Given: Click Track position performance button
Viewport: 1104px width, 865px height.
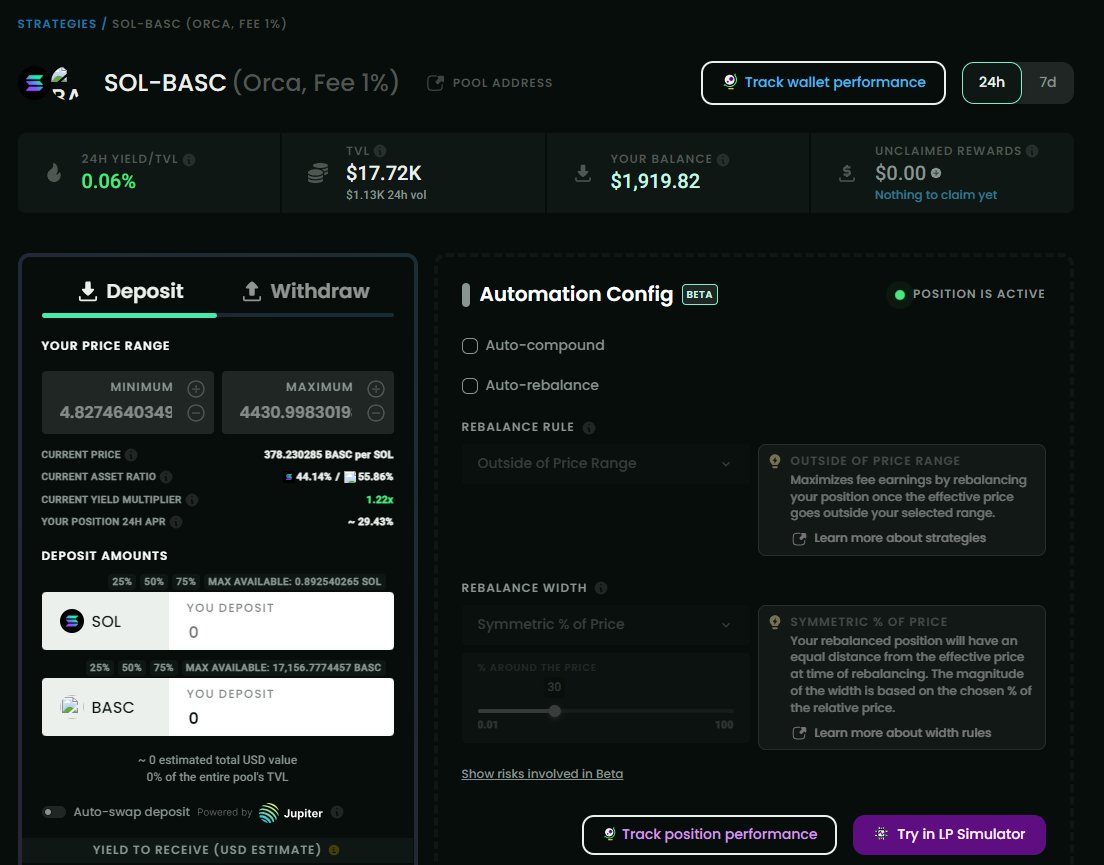Looking at the screenshot, I should [x=709, y=835].
